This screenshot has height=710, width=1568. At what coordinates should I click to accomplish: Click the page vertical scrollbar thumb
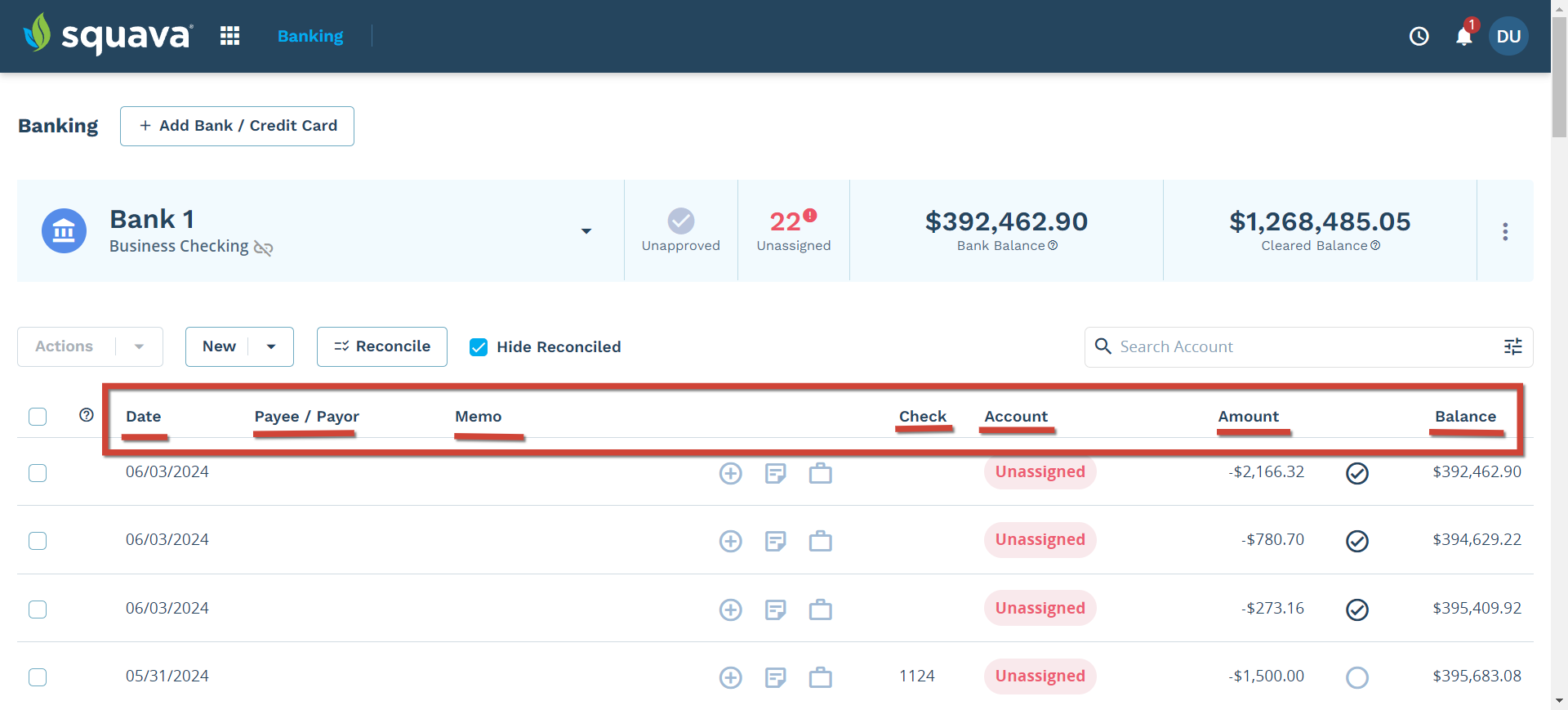[x=1559, y=78]
